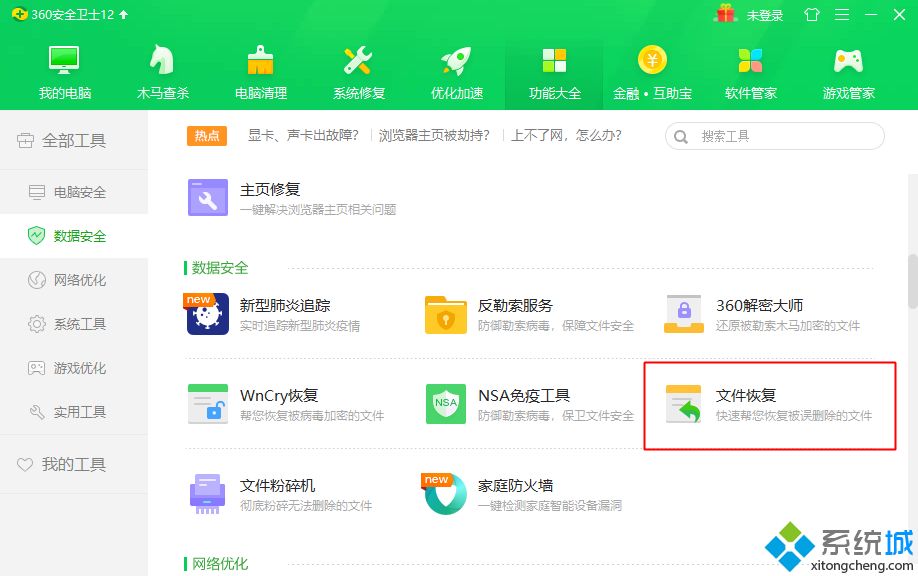Screen dimensions: 918x576
Task: Open 游戏管家 gamepad icon
Action: pos(848,60)
